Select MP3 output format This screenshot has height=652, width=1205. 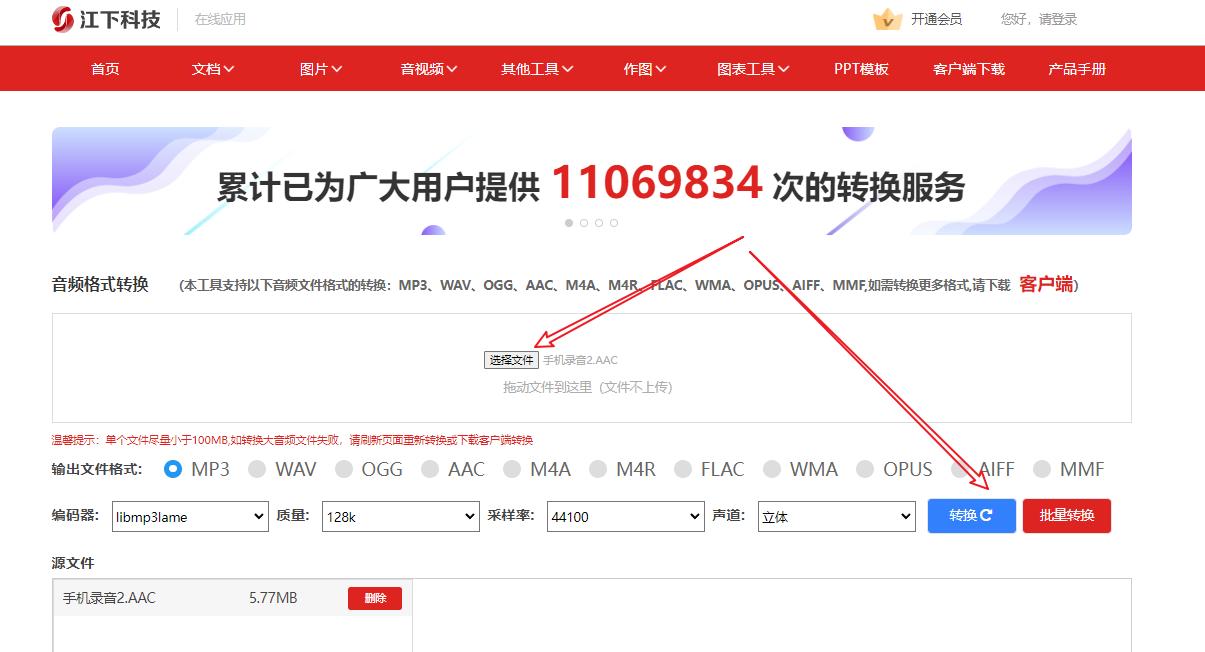(173, 469)
